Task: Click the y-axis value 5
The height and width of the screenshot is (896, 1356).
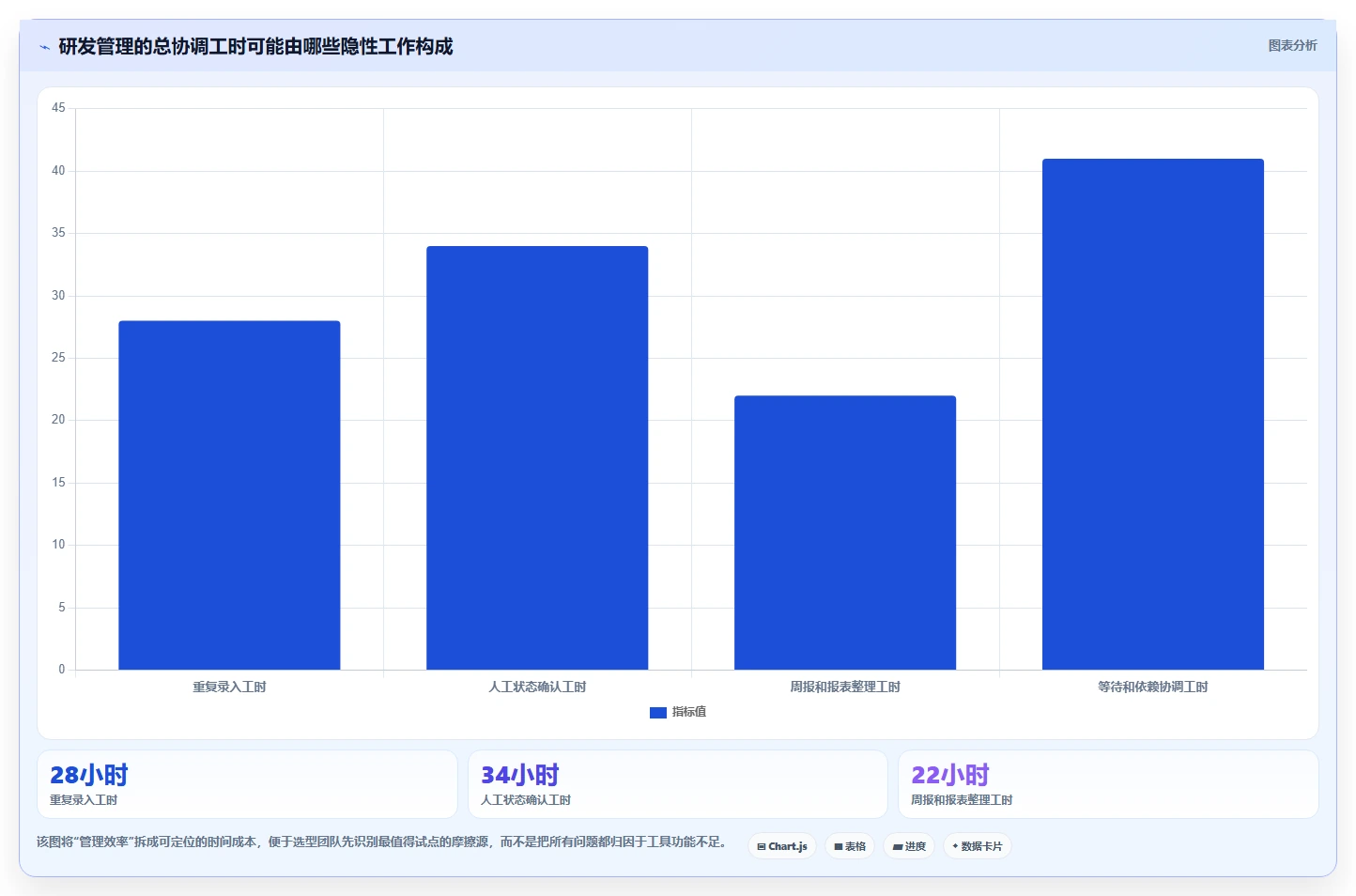Action: point(62,608)
